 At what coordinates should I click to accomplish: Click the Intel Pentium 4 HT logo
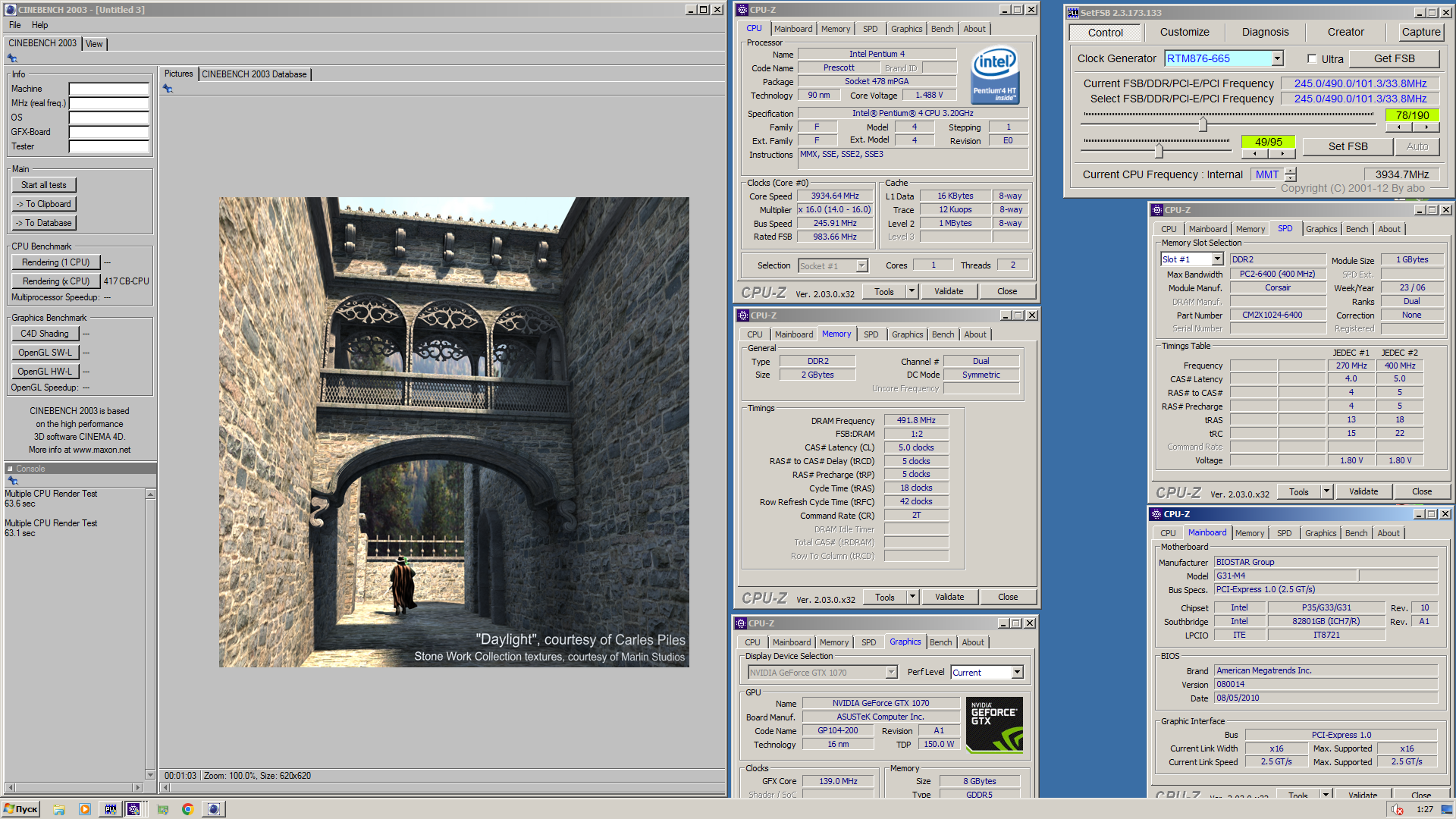coord(995,76)
